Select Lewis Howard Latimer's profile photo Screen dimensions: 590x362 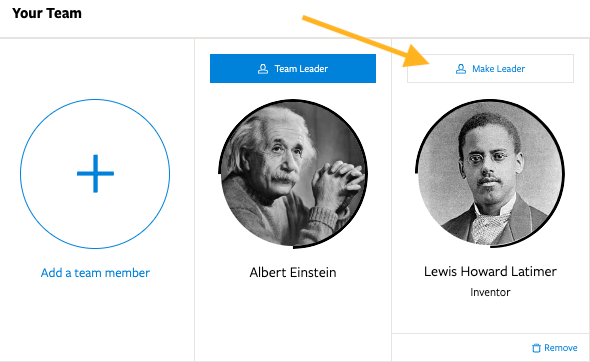[x=490, y=173]
